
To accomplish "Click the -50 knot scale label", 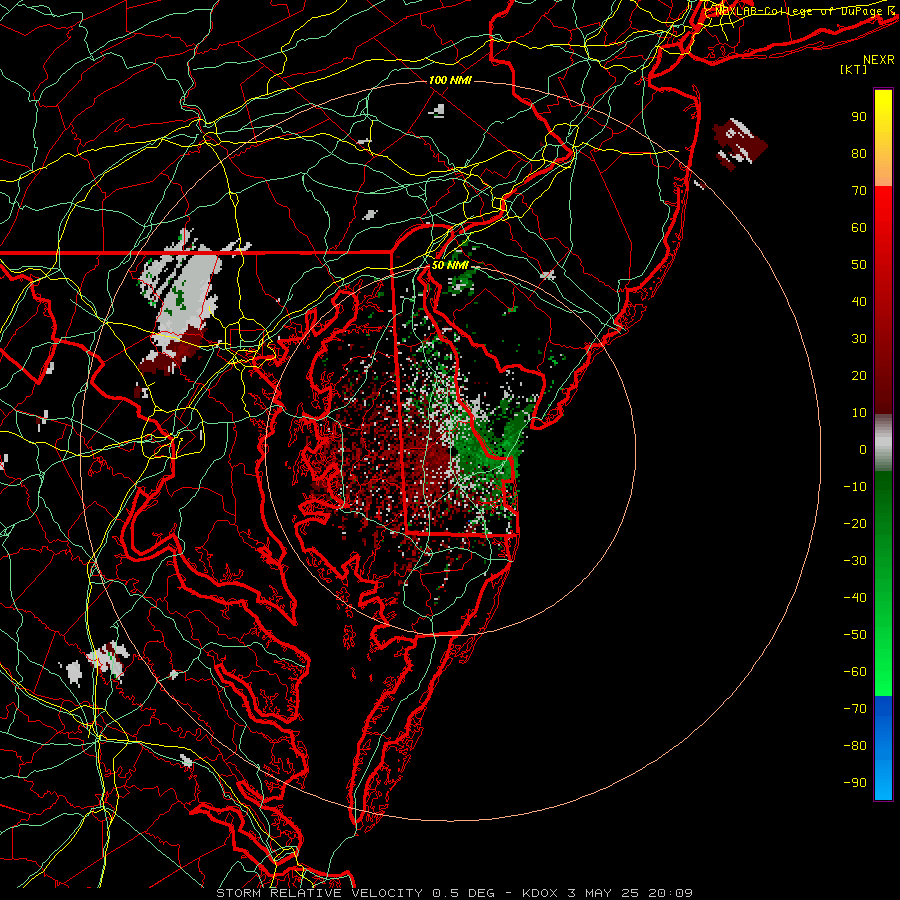I will pyautogui.click(x=855, y=634).
